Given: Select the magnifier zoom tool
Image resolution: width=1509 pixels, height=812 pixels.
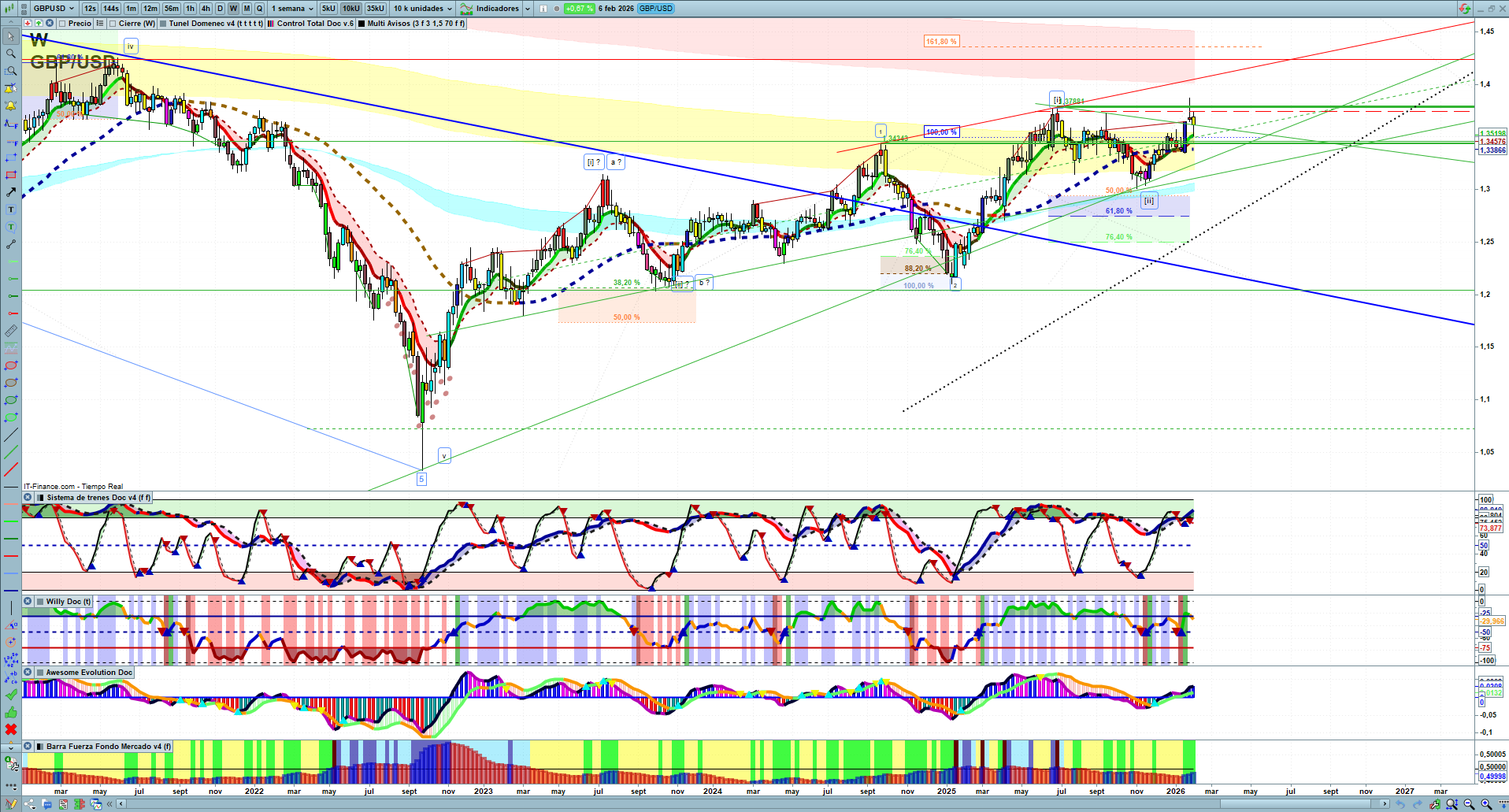Looking at the screenshot, I should (11, 54).
